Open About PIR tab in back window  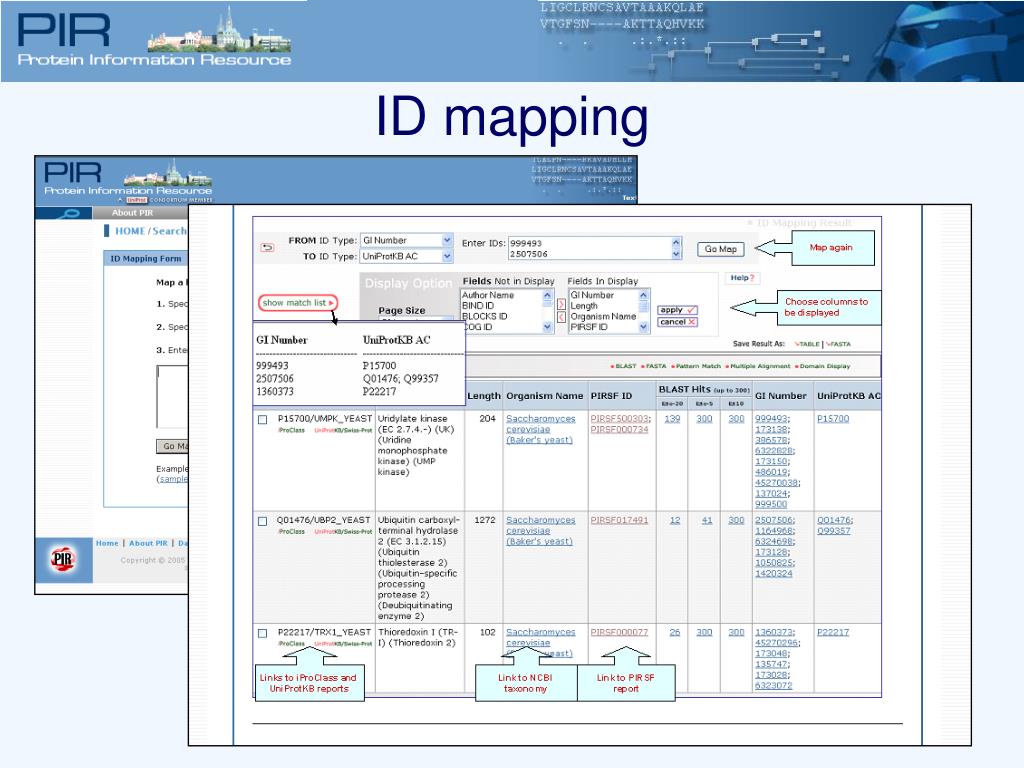[x=132, y=213]
